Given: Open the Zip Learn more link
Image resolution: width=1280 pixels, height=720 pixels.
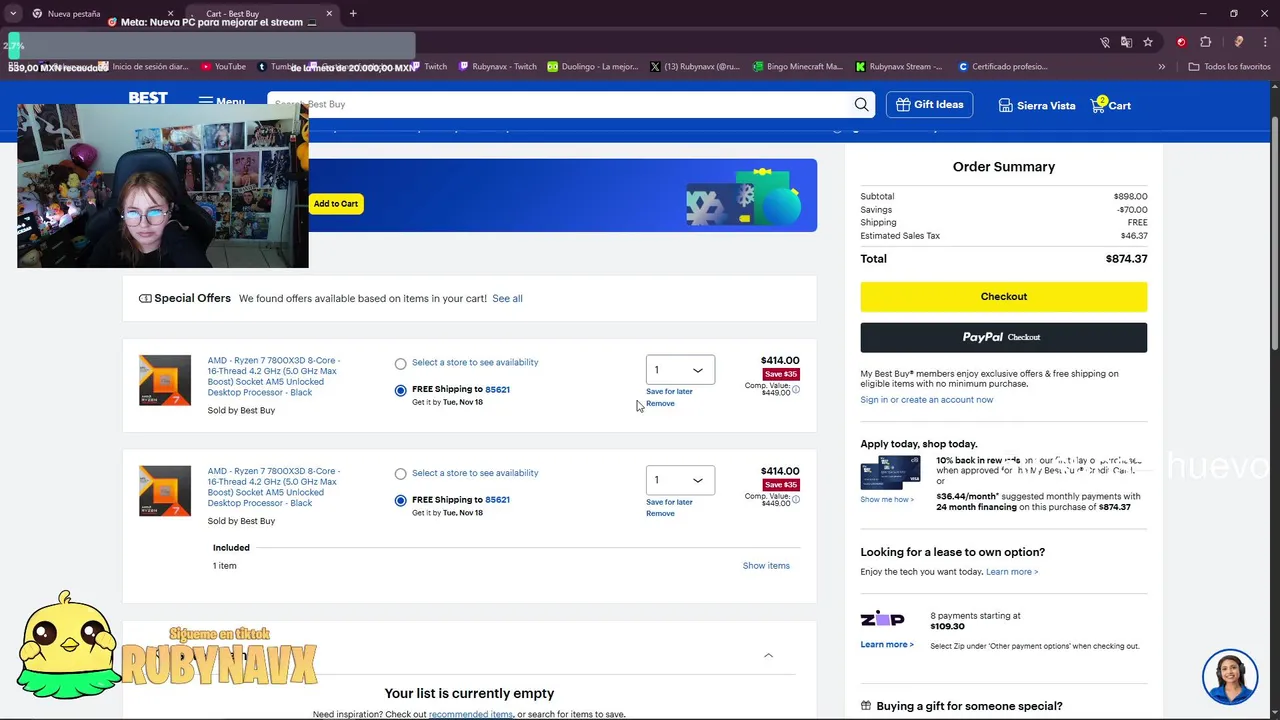Looking at the screenshot, I should (x=887, y=644).
